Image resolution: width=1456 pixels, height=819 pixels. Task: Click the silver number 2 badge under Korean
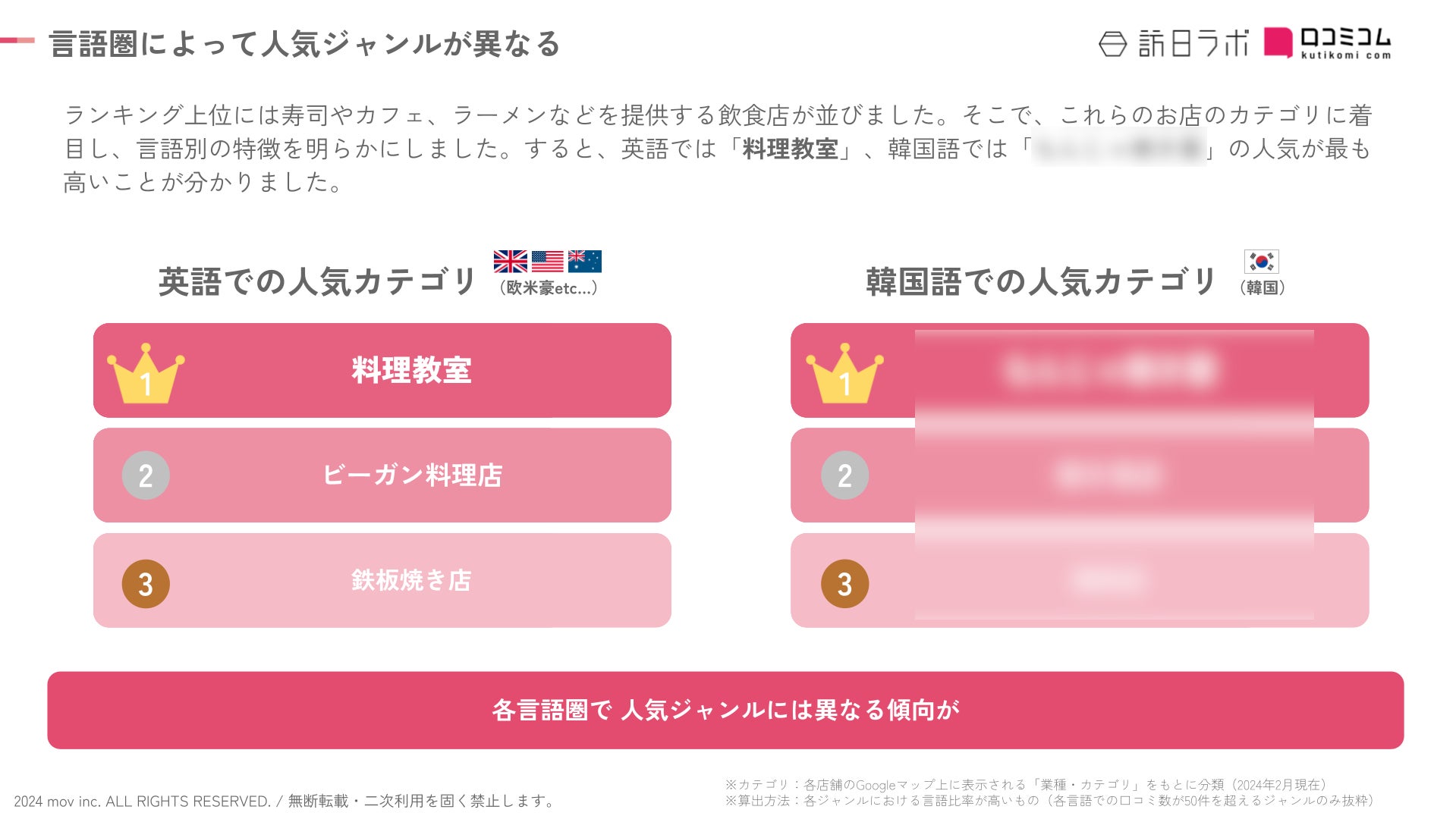[x=844, y=475]
